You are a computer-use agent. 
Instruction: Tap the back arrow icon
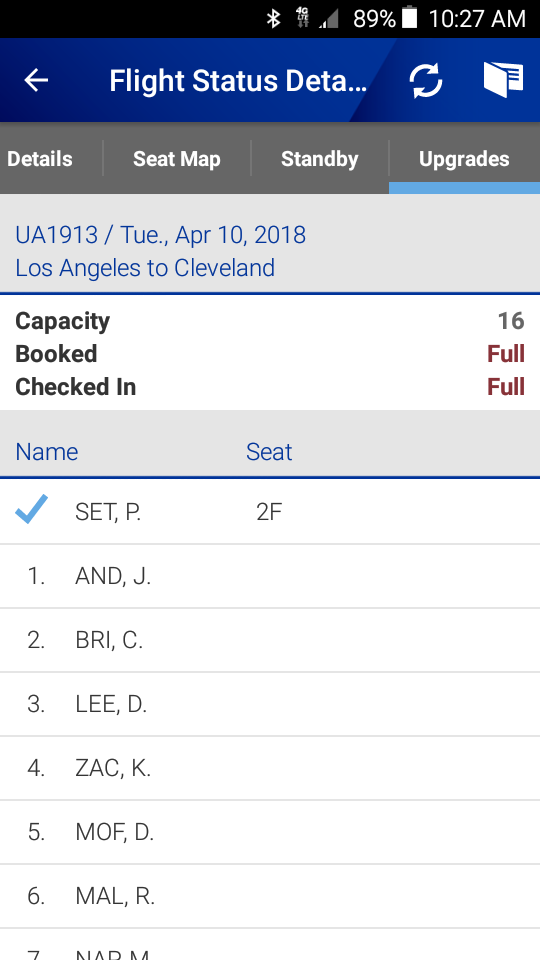[36, 80]
